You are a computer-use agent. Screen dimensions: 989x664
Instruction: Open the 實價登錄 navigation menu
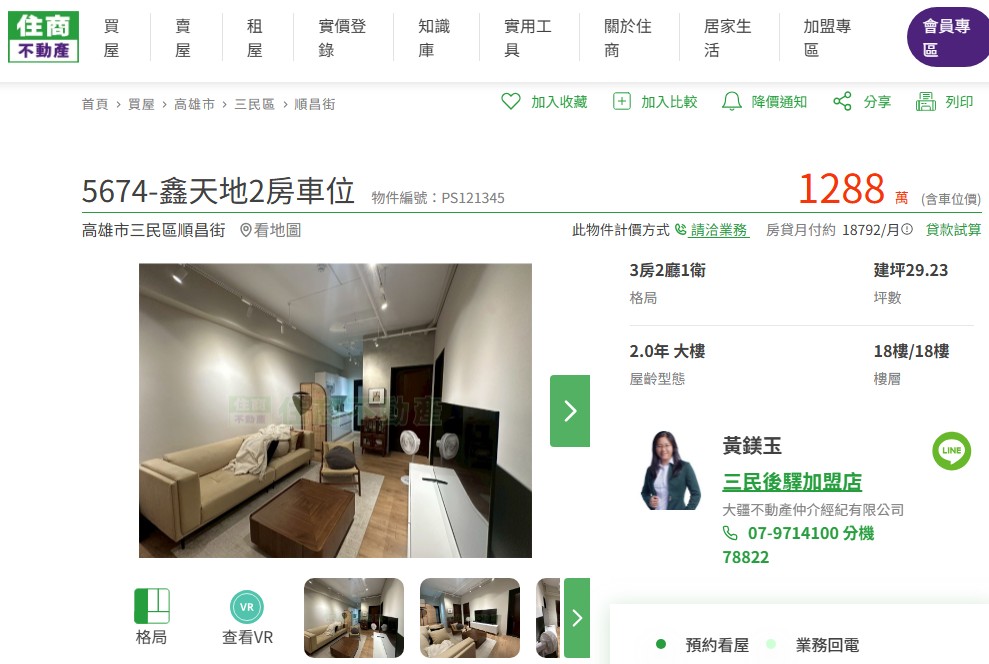[342, 38]
